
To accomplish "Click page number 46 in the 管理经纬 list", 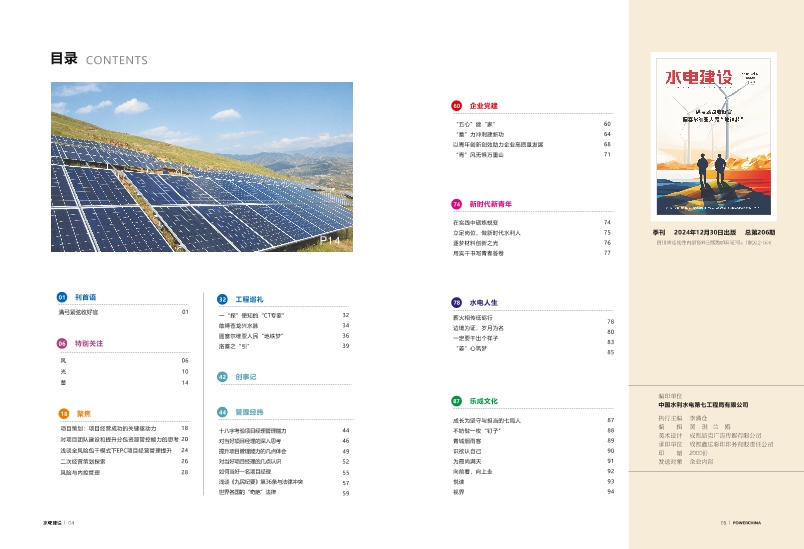I will 346,441.
